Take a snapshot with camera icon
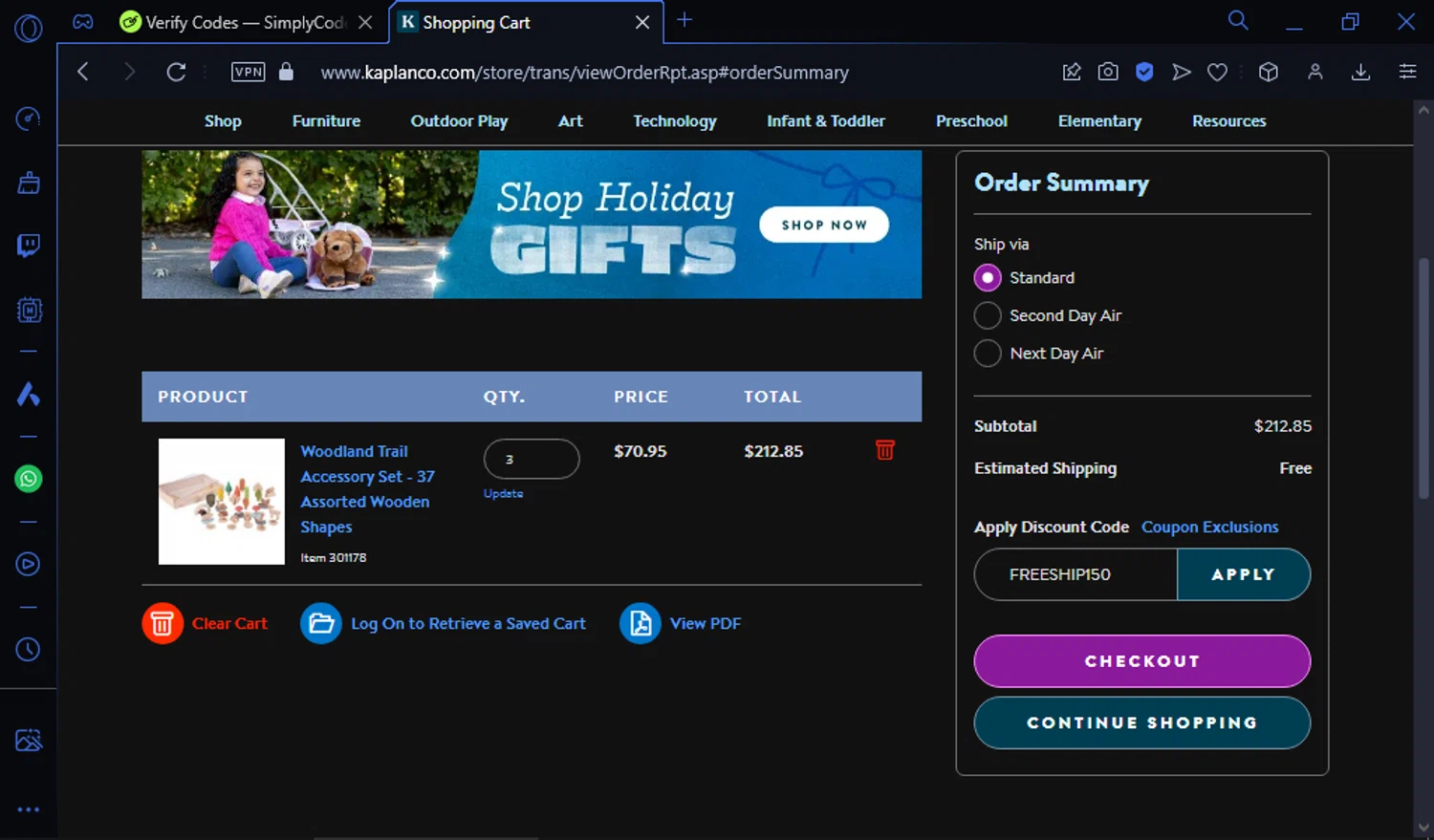 1108,72
